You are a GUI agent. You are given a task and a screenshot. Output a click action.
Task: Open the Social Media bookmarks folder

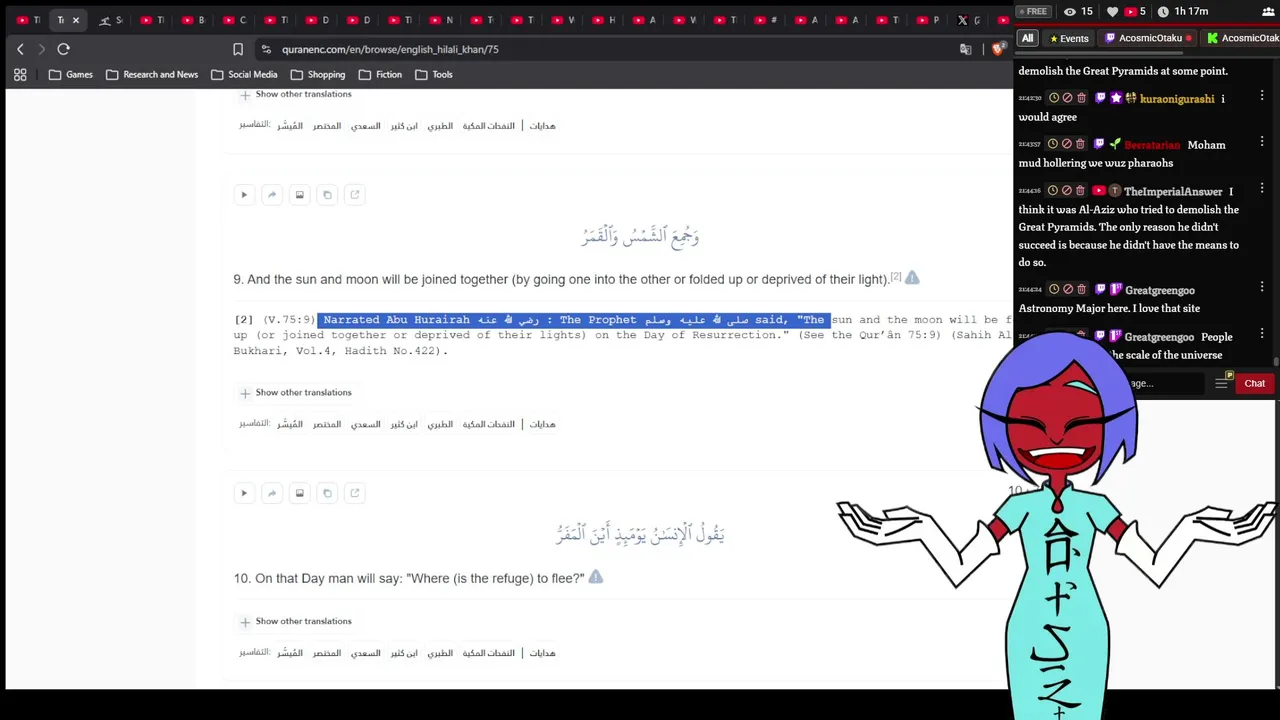[x=244, y=74]
